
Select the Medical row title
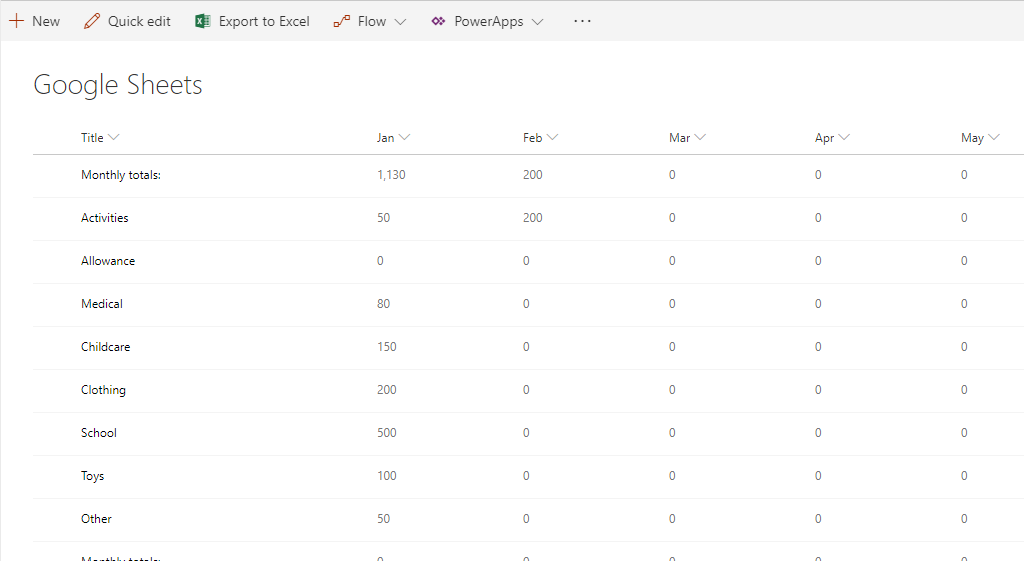tap(102, 304)
